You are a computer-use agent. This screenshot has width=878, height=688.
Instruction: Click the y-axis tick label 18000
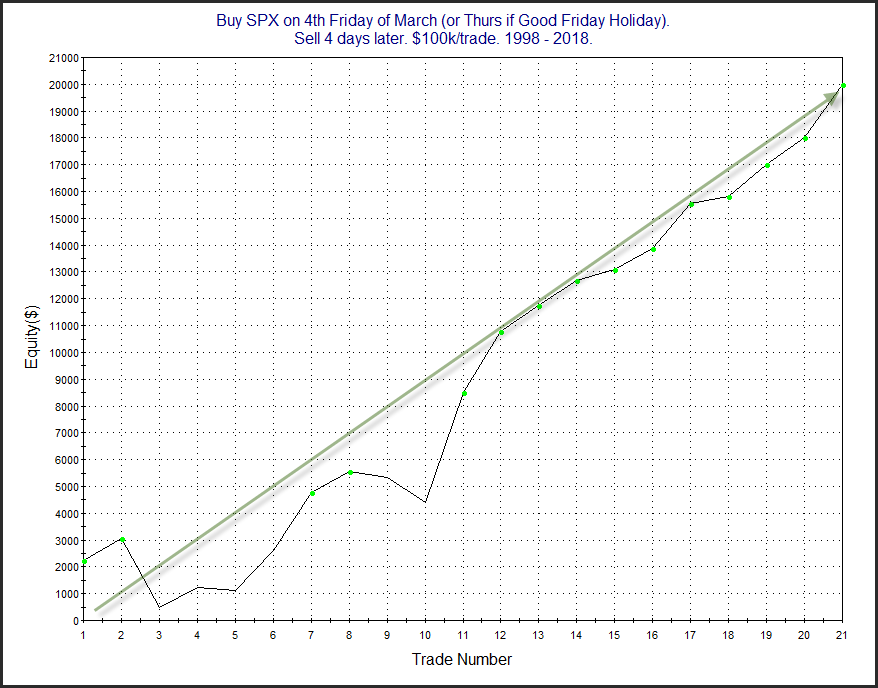click(64, 138)
